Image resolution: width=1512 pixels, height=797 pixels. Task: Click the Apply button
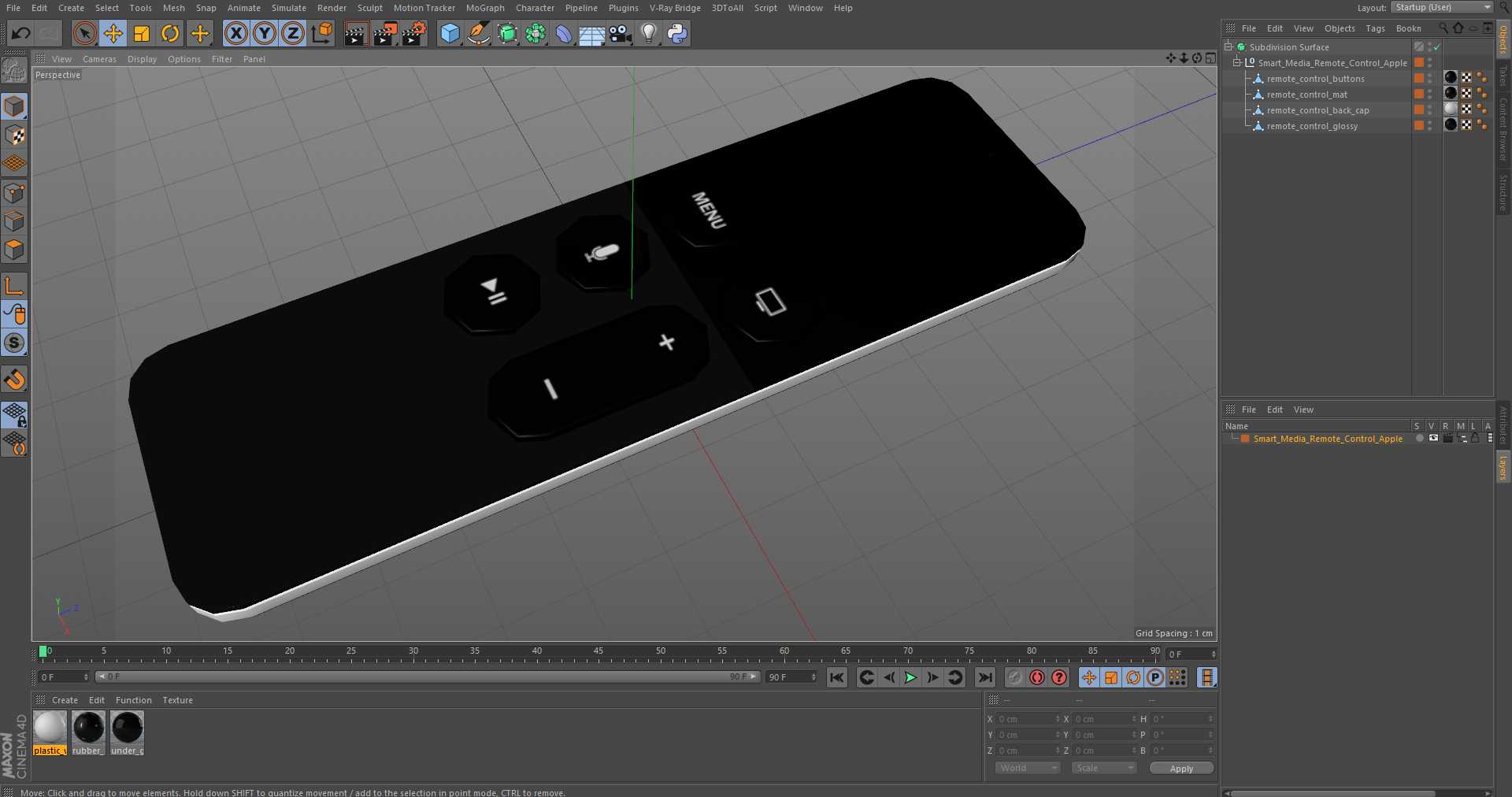1181,768
